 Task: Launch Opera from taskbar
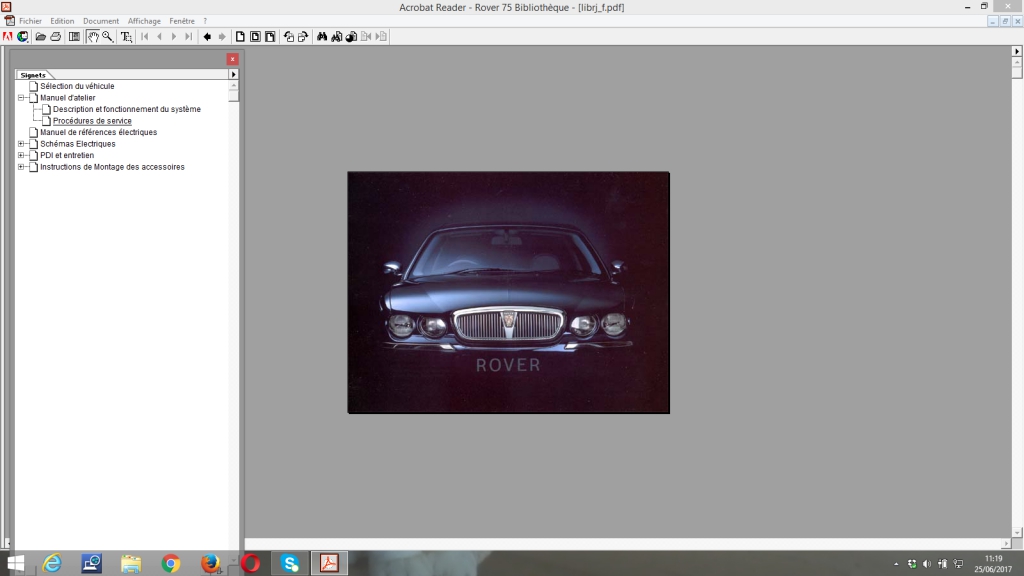(x=251, y=563)
